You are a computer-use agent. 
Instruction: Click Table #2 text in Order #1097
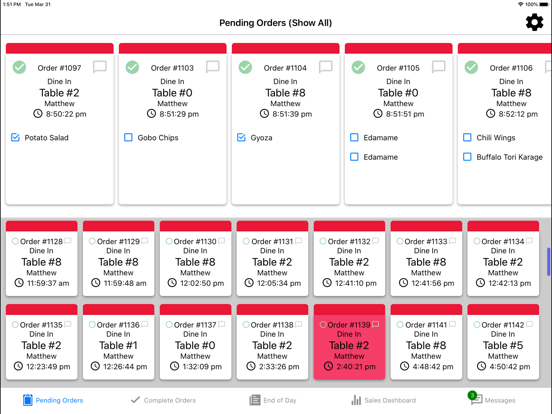[59, 93]
